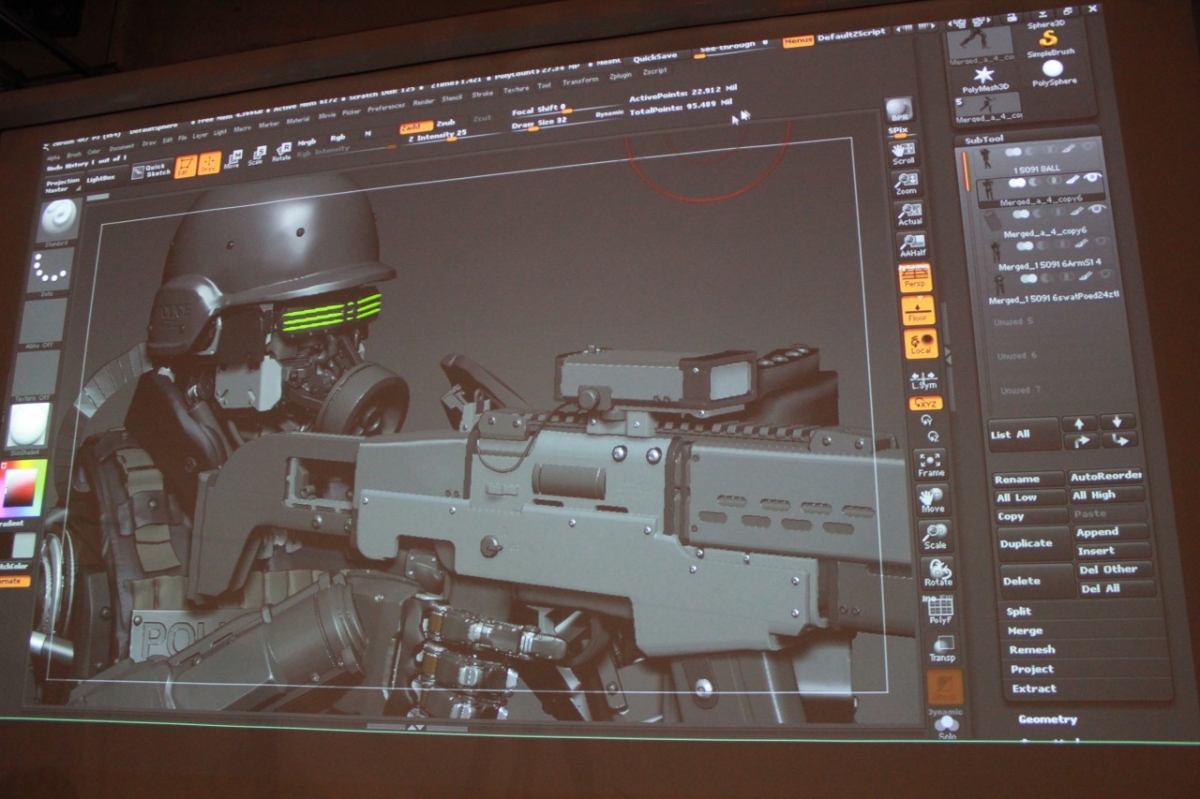1200x799 pixels.
Task: Select the Rotate transform icon in top shelf
Action: [282, 154]
